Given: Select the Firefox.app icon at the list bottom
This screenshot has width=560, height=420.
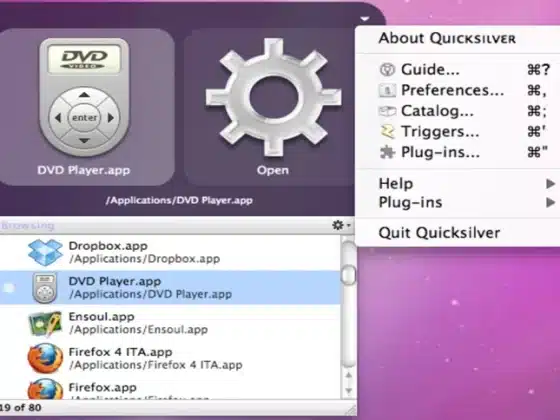Looking at the screenshot, I should (45, 389).
